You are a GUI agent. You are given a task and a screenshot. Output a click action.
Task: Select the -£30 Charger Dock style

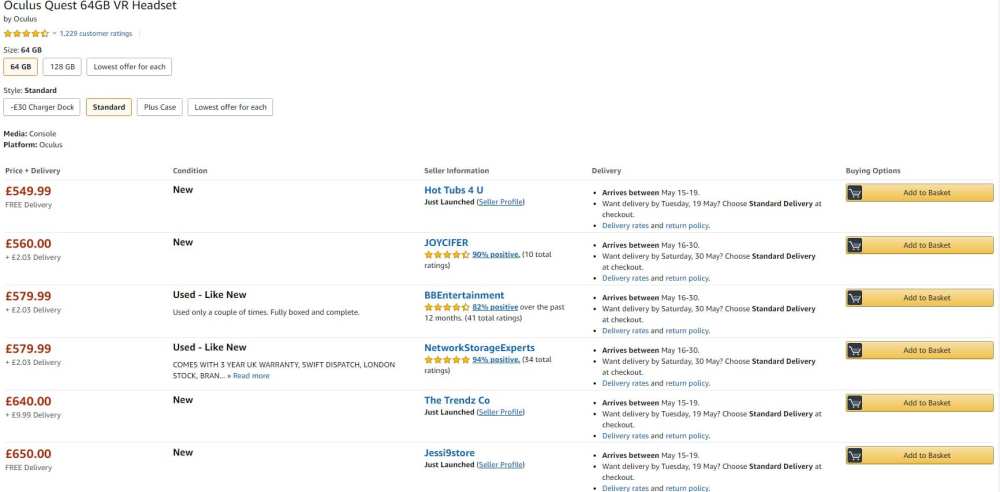pyautogui.click(x=42, y=107)
